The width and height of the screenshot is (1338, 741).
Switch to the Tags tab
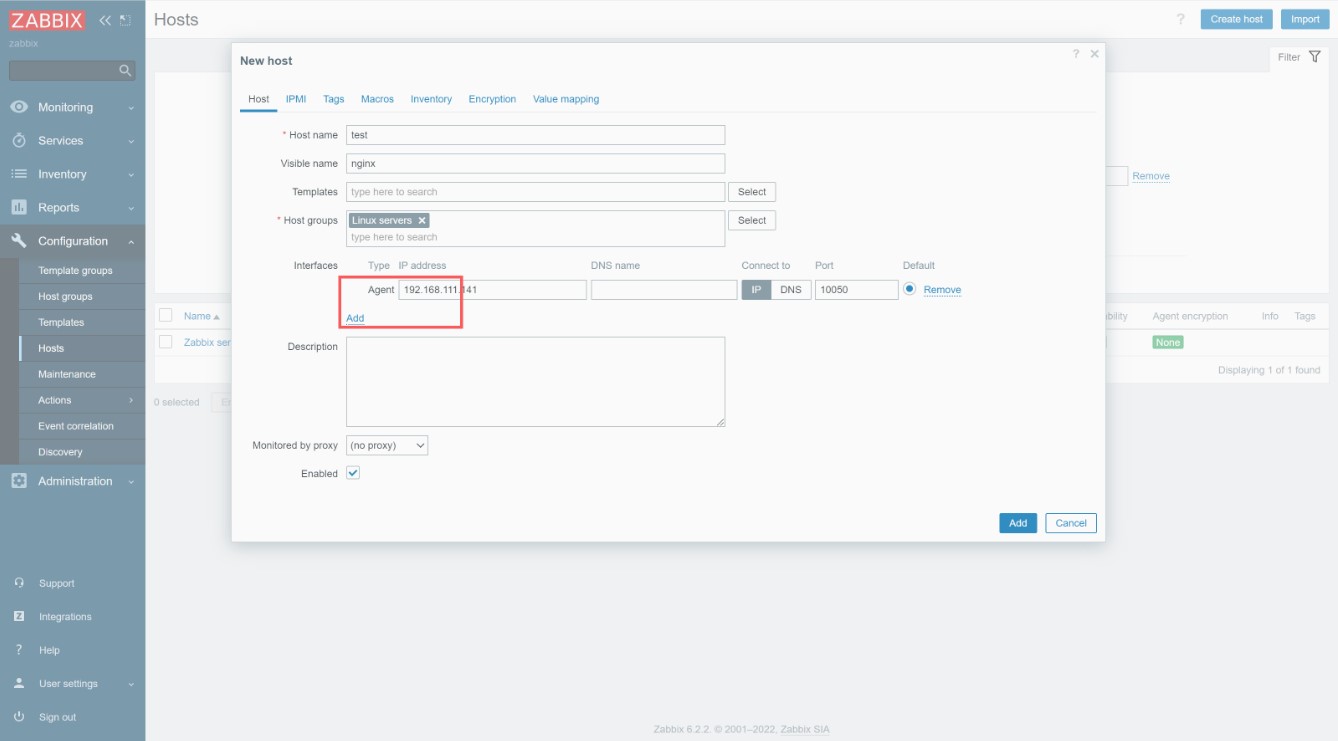point(334,99)
